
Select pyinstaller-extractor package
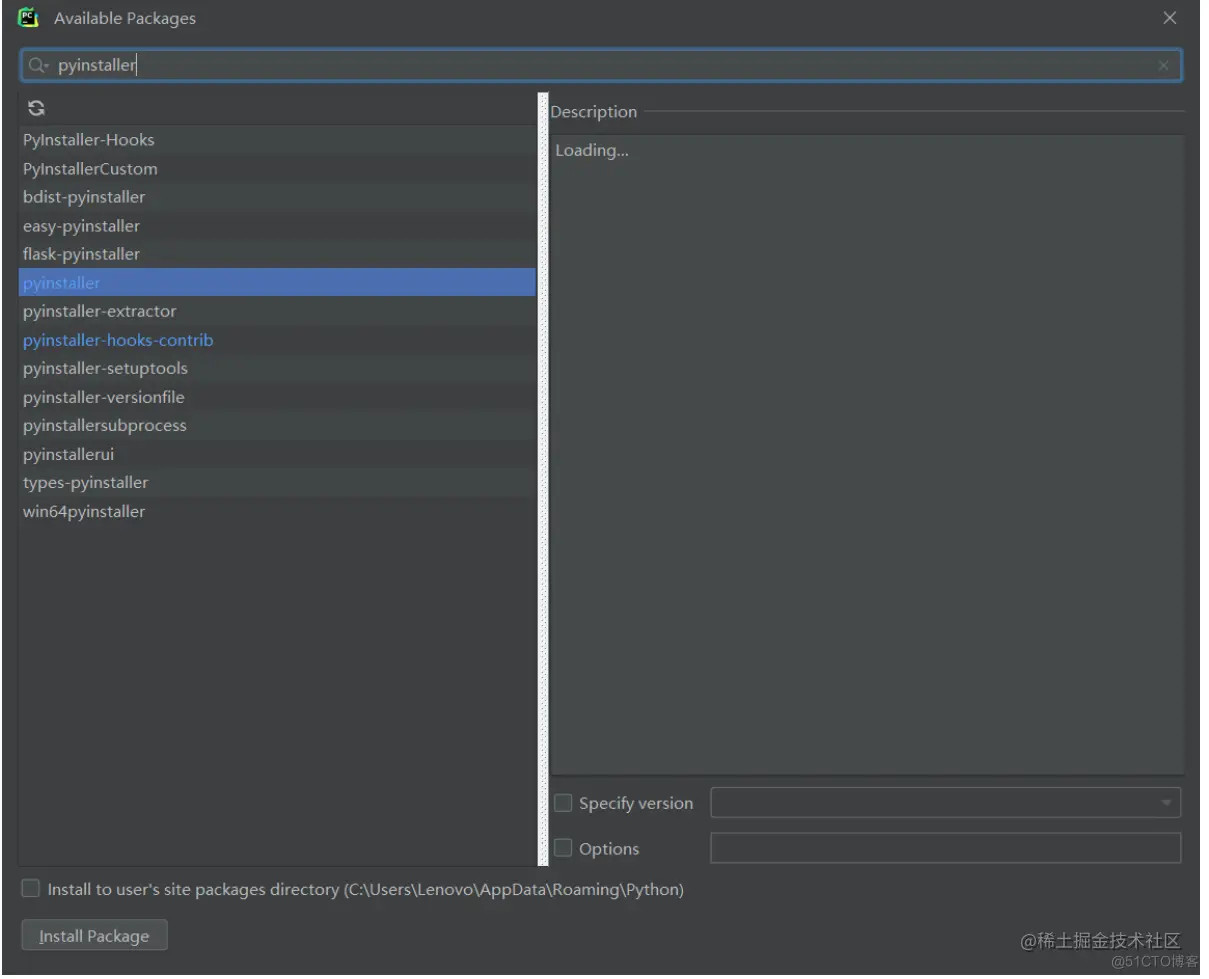click(x=277, y=311)
